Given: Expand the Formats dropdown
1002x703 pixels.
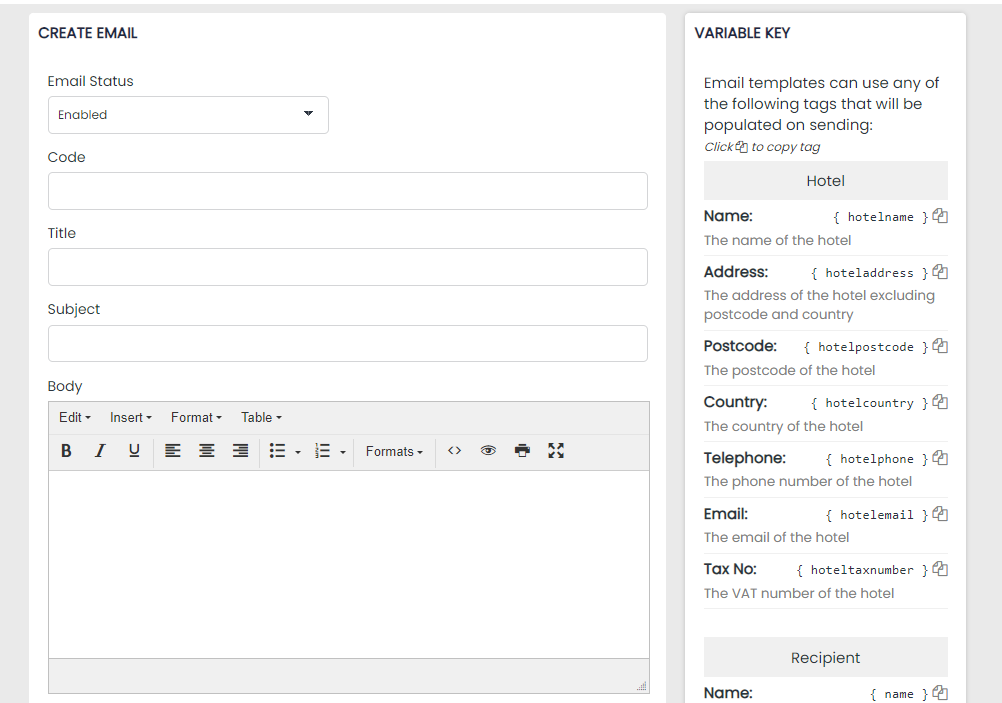Looking at the screenshot, I should coord(394,452).
